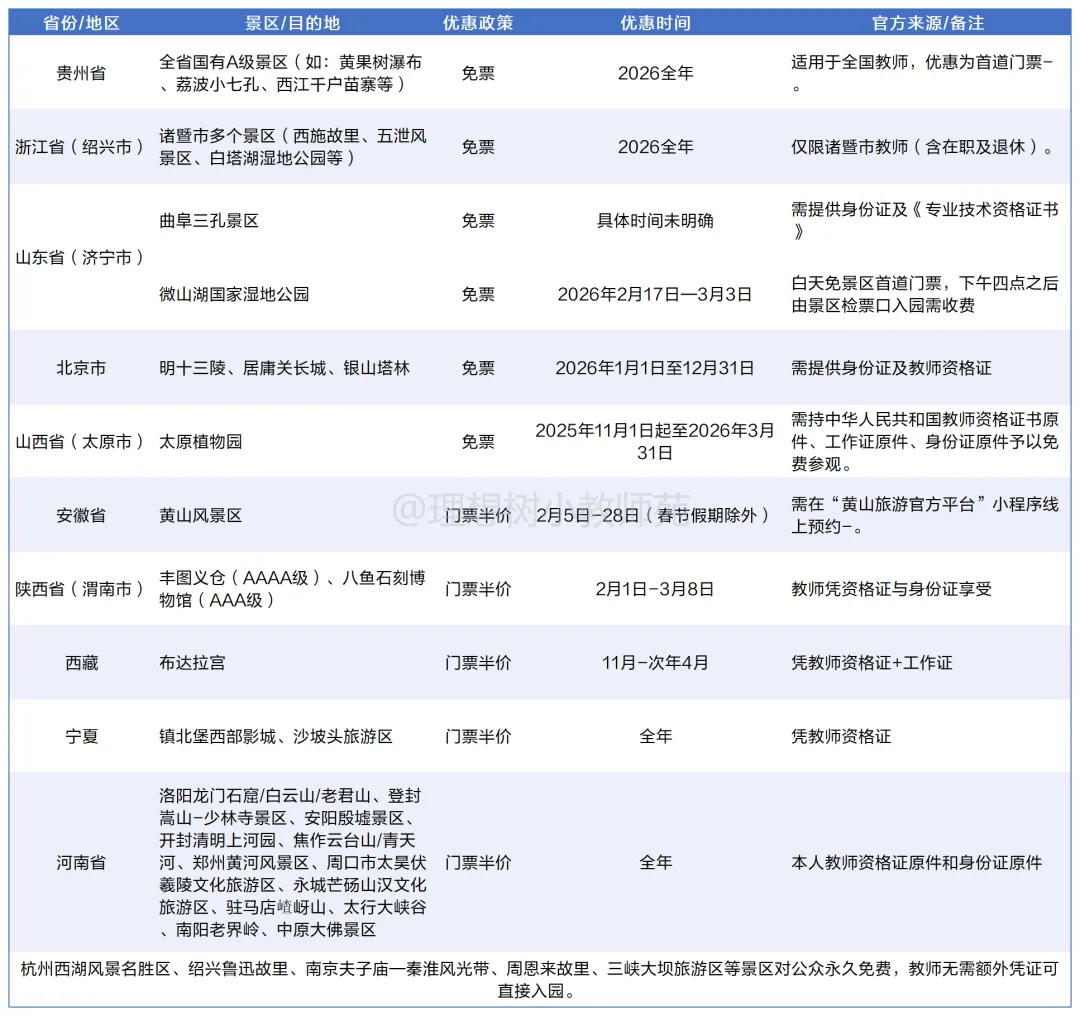Click 2026全年 in the 贵州省 row
This screenshot has height=1016, width=1080.
(x=655, y=73)
